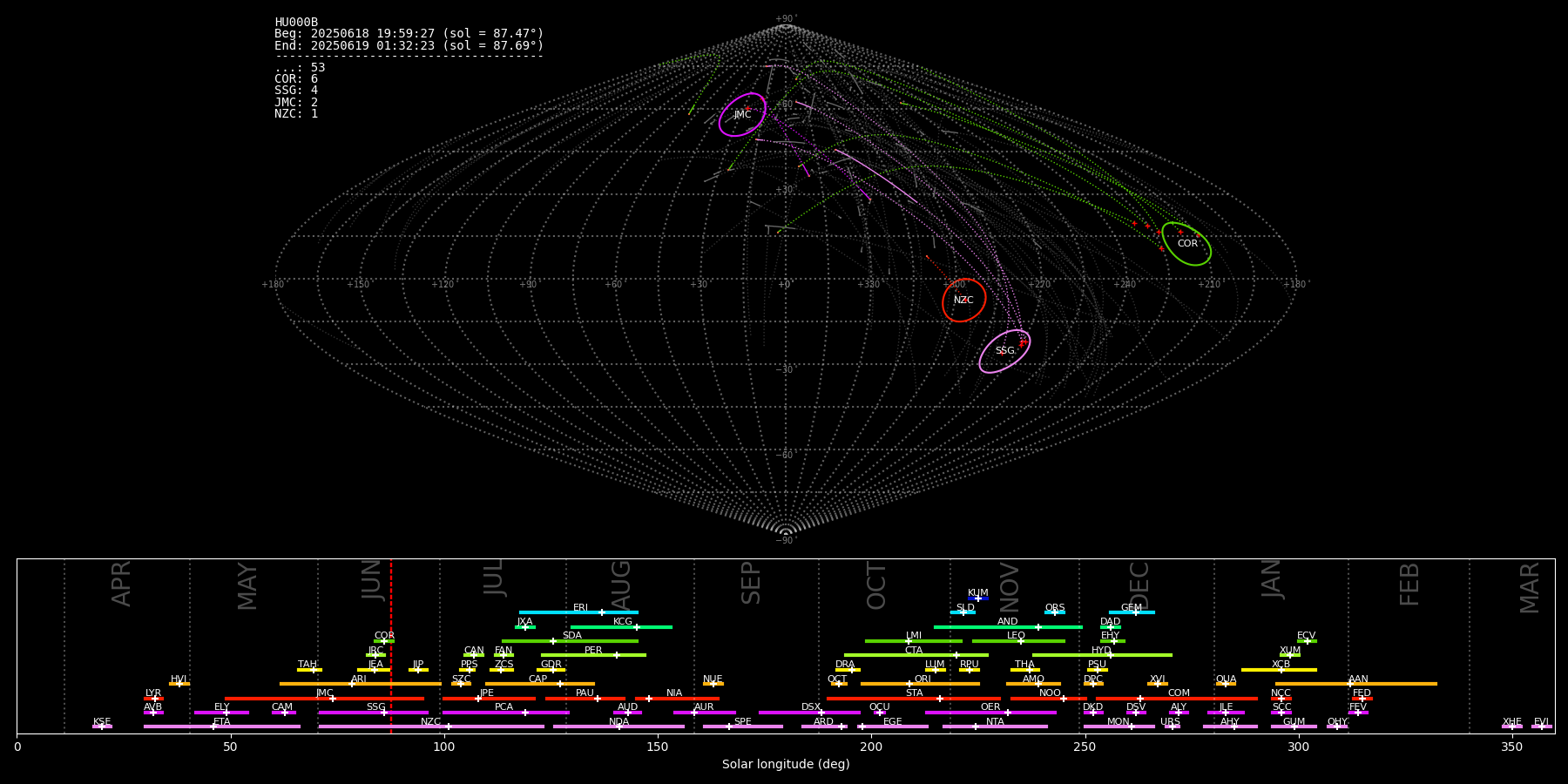Click the NTA shower label in timeline
The width and height of the screenshot is (1568, 784).
point(995,722)
